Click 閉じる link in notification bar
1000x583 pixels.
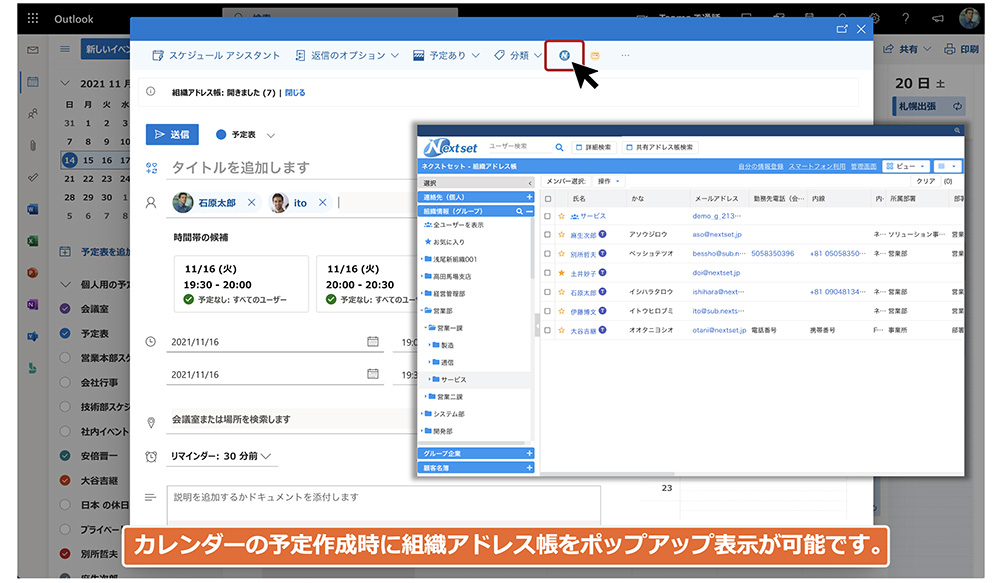295,92
